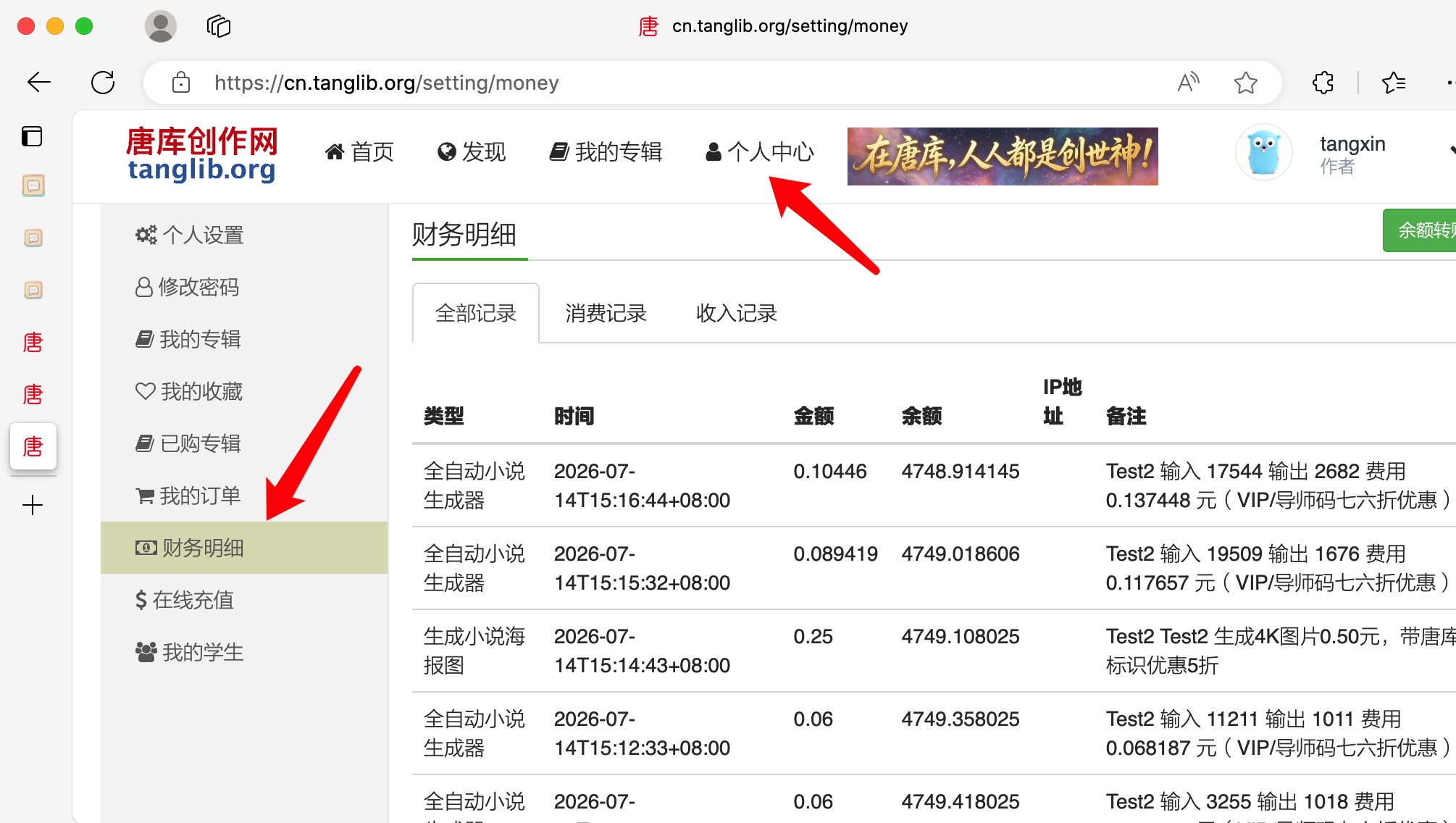Click the 在唐库 promotional banner image
The width and height of the screenshot is (1456, 823).
[x=1003, y=156]
